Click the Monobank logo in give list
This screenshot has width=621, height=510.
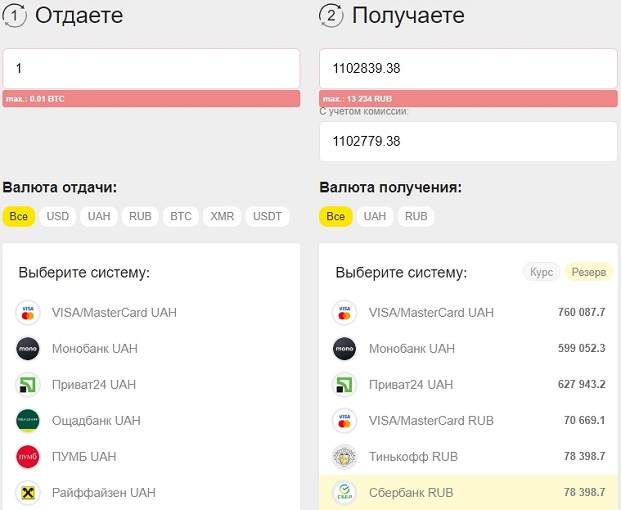(x=28, y=349)
